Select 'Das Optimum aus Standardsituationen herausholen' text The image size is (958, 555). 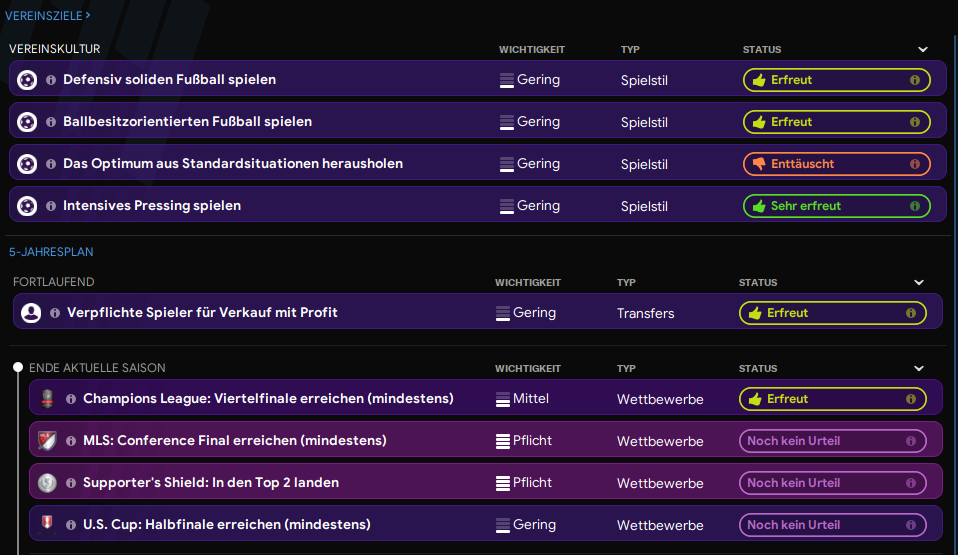233,164
